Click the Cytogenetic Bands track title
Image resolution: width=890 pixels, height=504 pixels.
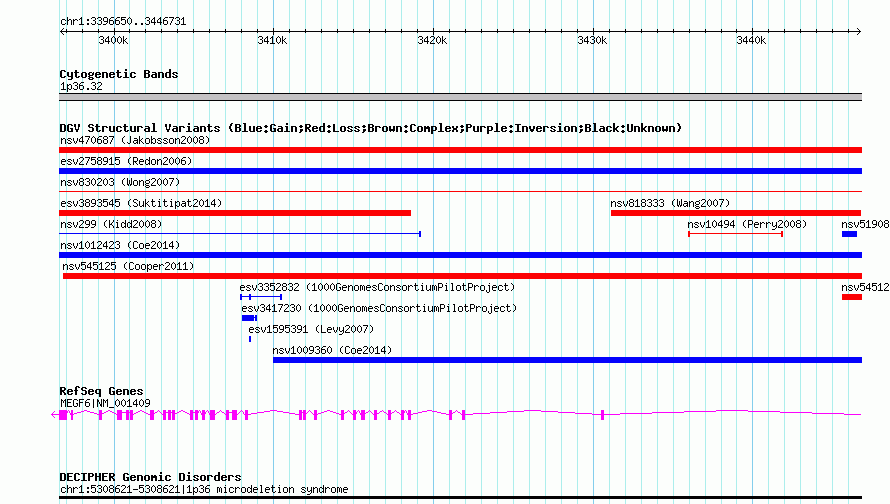119,74
